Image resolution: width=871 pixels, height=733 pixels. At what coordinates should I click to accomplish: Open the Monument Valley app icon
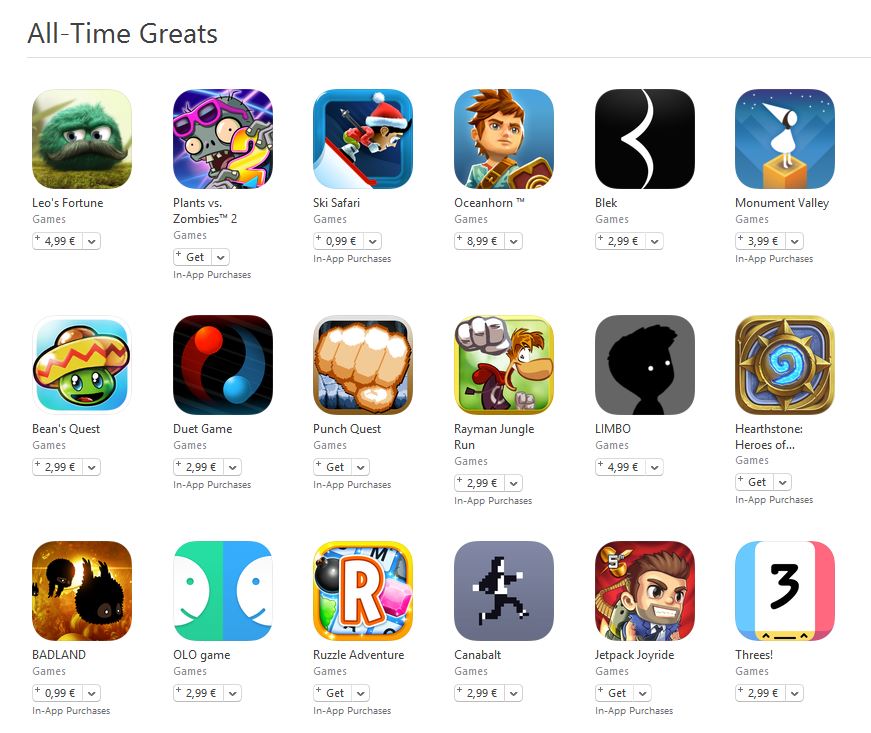tap(785, 139)
